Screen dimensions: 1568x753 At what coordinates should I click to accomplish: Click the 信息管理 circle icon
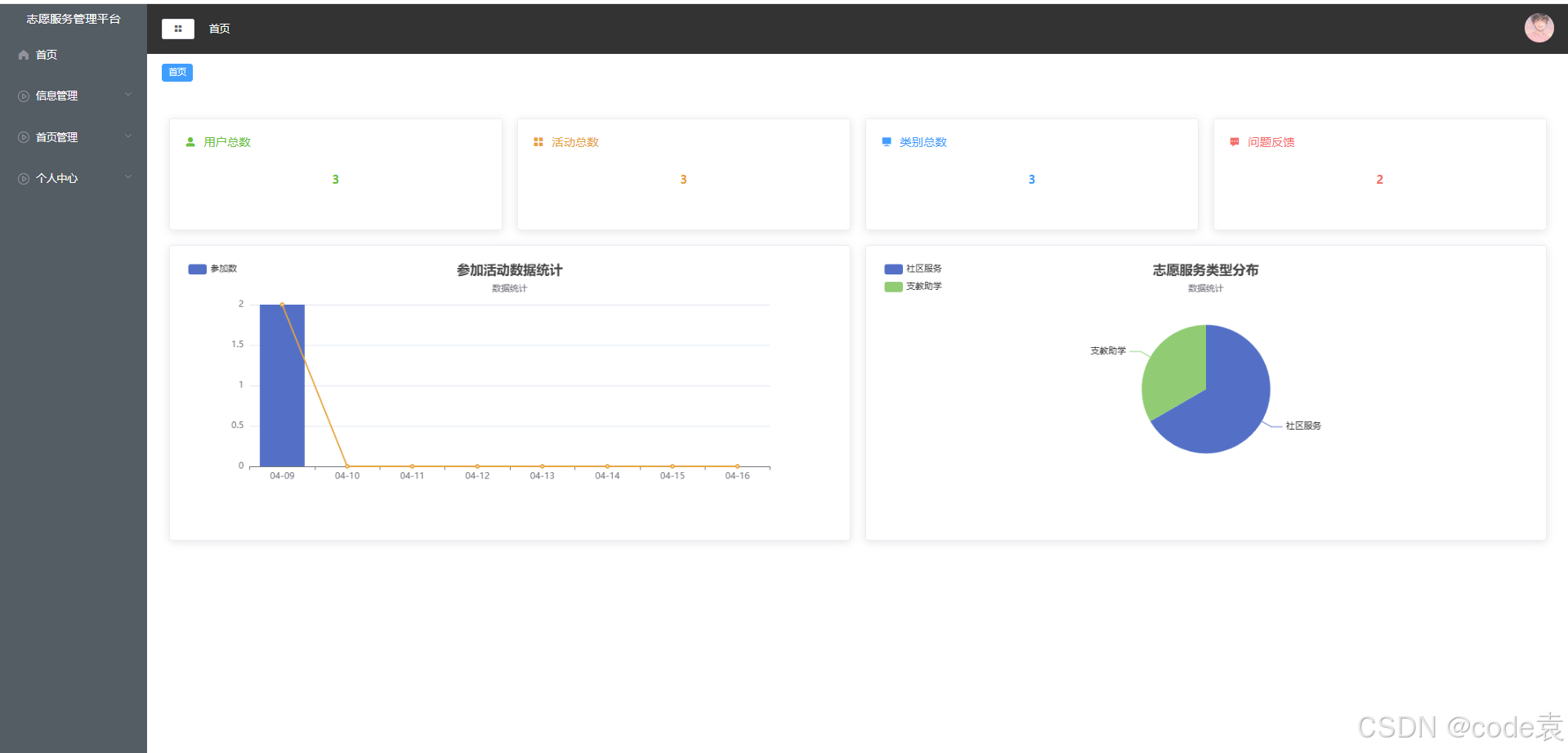(24, 96)
